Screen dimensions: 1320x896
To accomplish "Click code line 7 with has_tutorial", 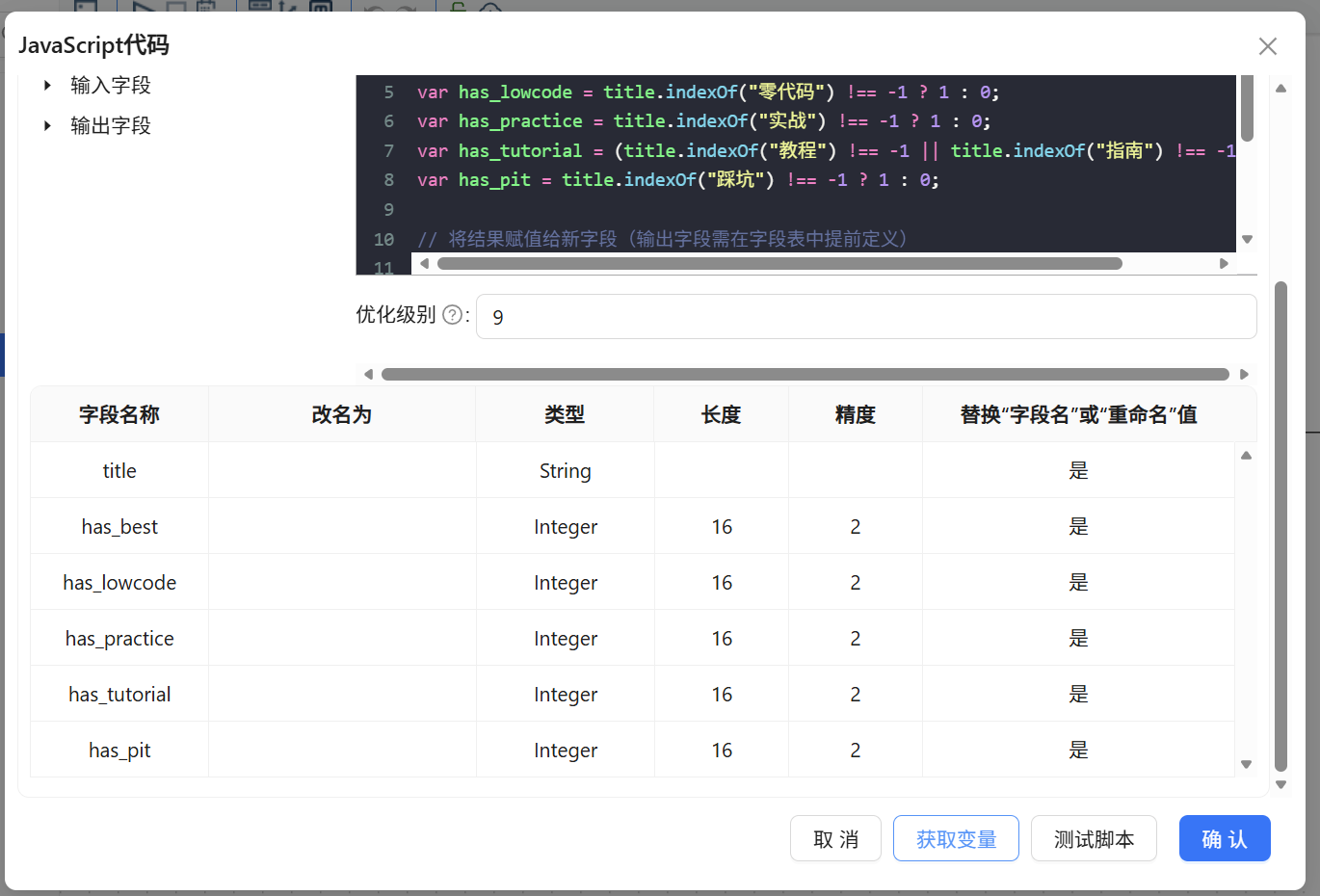I will tap(826, 151).
